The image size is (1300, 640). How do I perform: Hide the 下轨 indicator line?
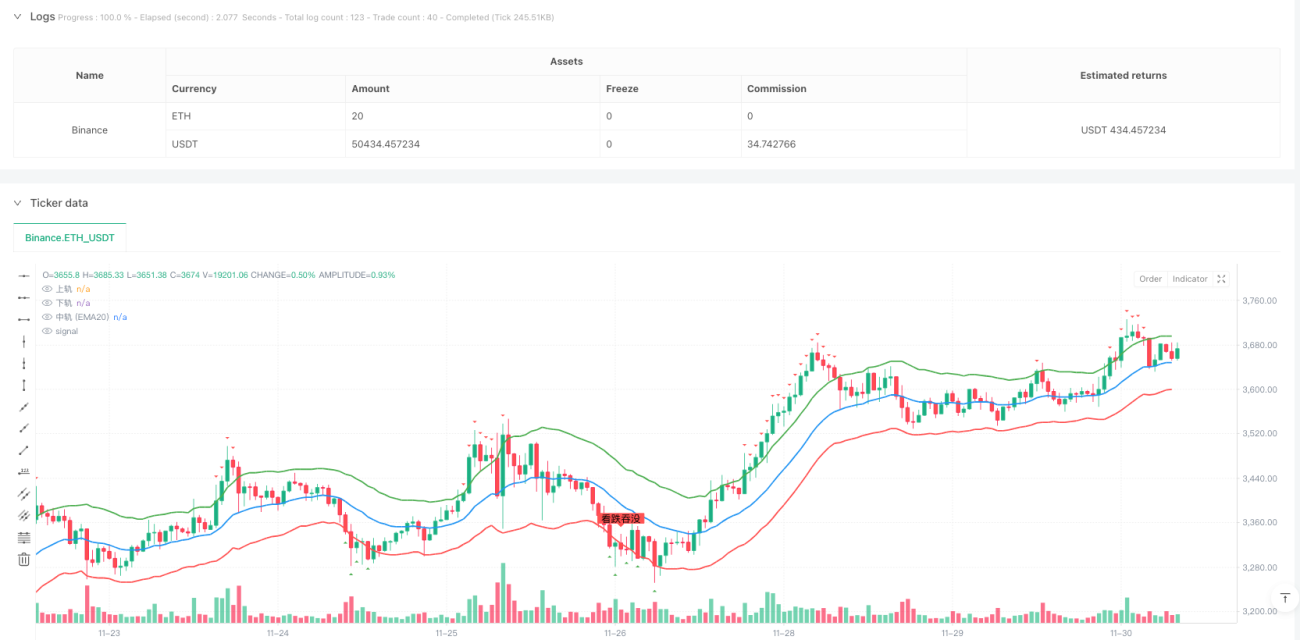click(47, 303)
